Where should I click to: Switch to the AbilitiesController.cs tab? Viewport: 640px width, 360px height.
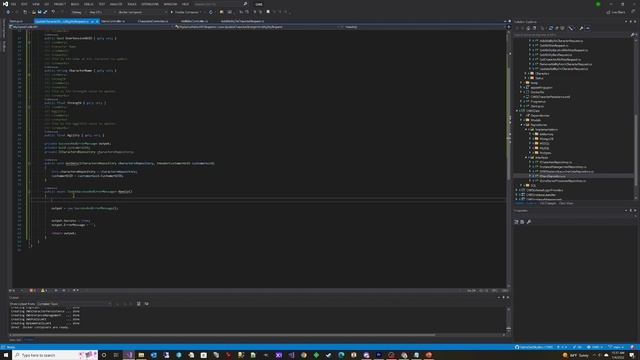point(193,21)
